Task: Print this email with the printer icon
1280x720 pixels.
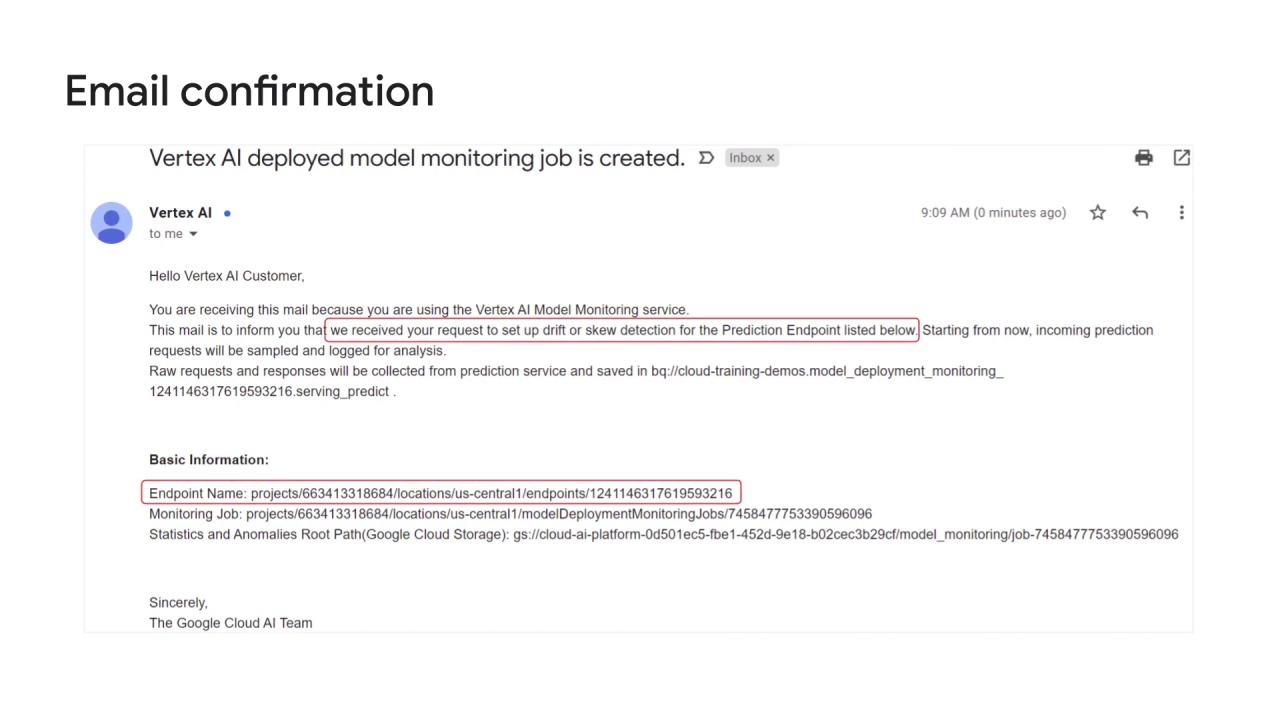Action: point(1144,158)
